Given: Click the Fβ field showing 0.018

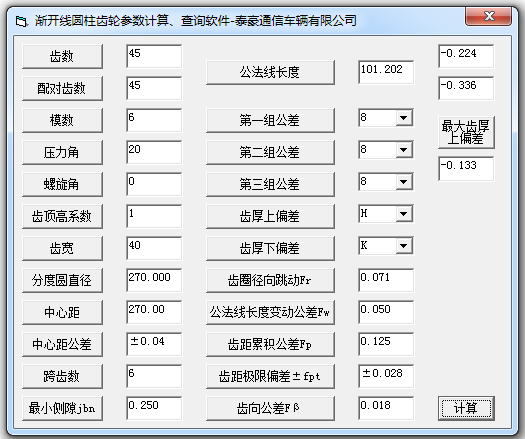Looking at the screenshot, I should pyautogui.click(x=386, y=408).
